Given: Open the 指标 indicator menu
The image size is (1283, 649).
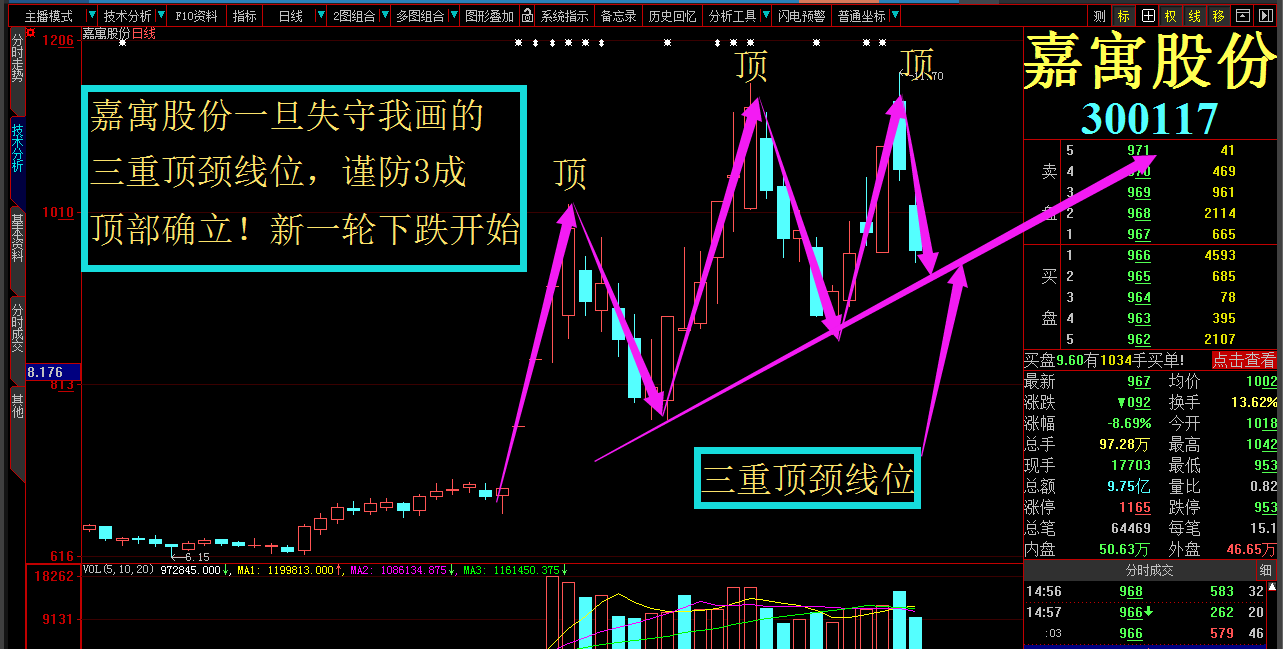Looking at the screenshot, I should (244, 16).
